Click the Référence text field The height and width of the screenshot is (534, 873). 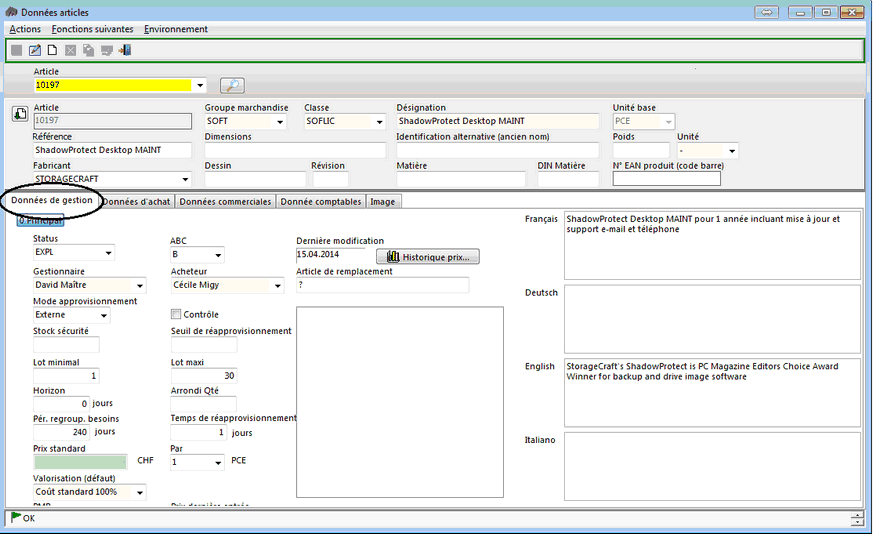[x=112, y=150]
